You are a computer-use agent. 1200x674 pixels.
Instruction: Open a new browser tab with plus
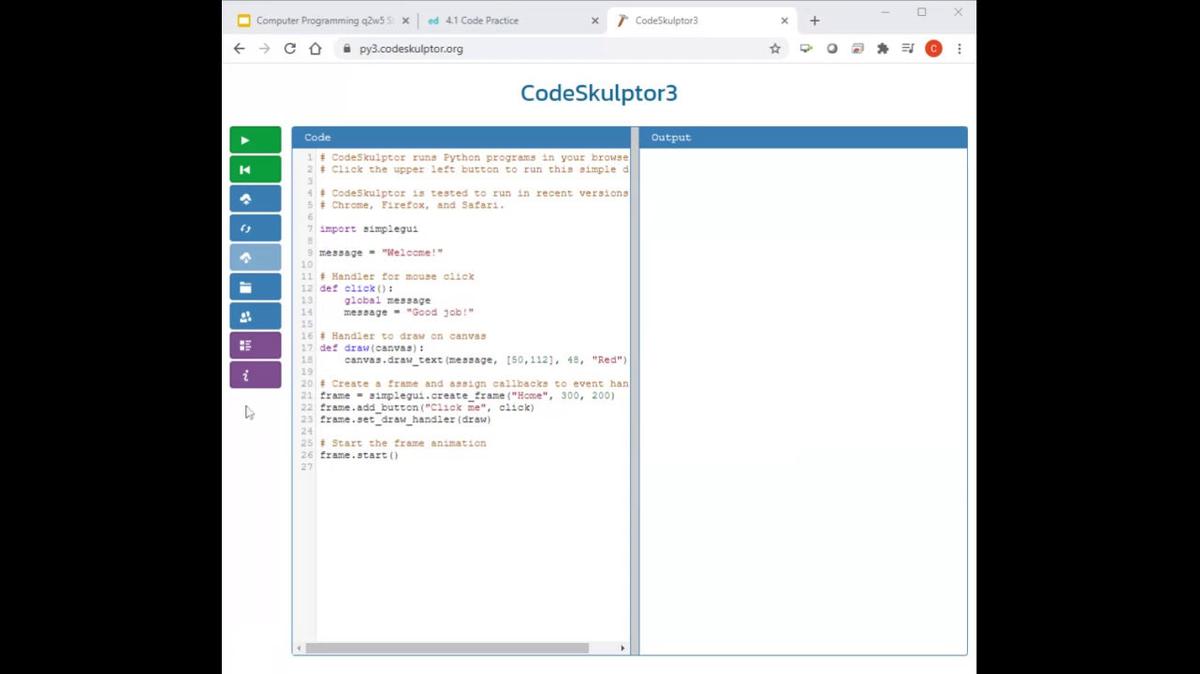(814, 20)
